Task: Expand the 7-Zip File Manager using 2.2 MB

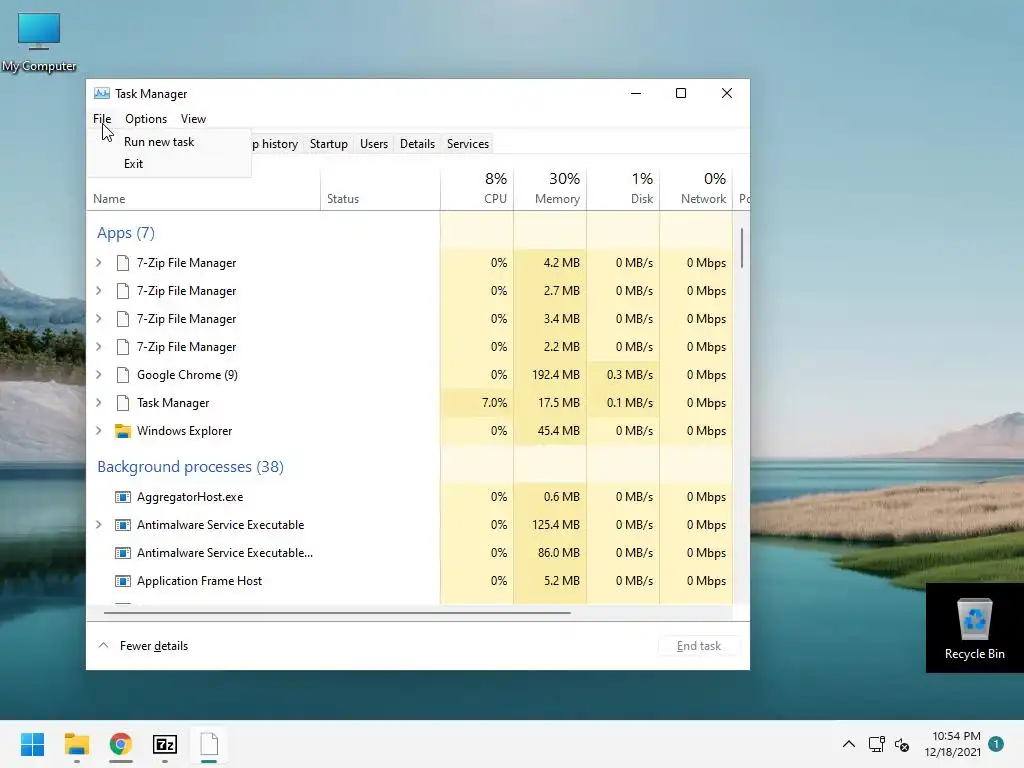Action: (99, 347)
